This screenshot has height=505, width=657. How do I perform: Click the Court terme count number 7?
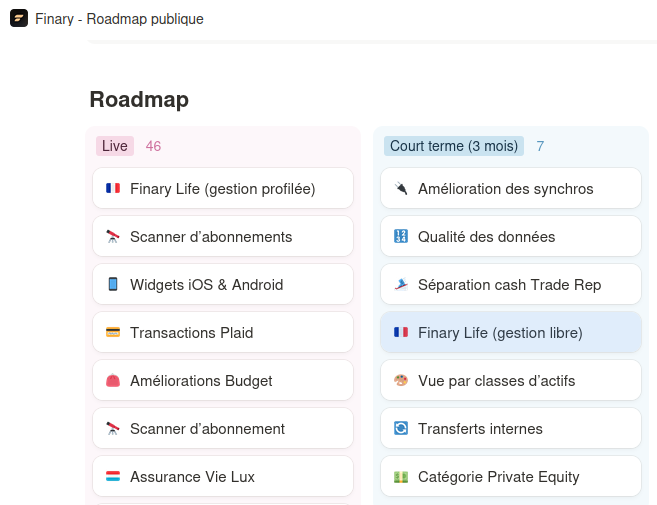click(540, 146)
